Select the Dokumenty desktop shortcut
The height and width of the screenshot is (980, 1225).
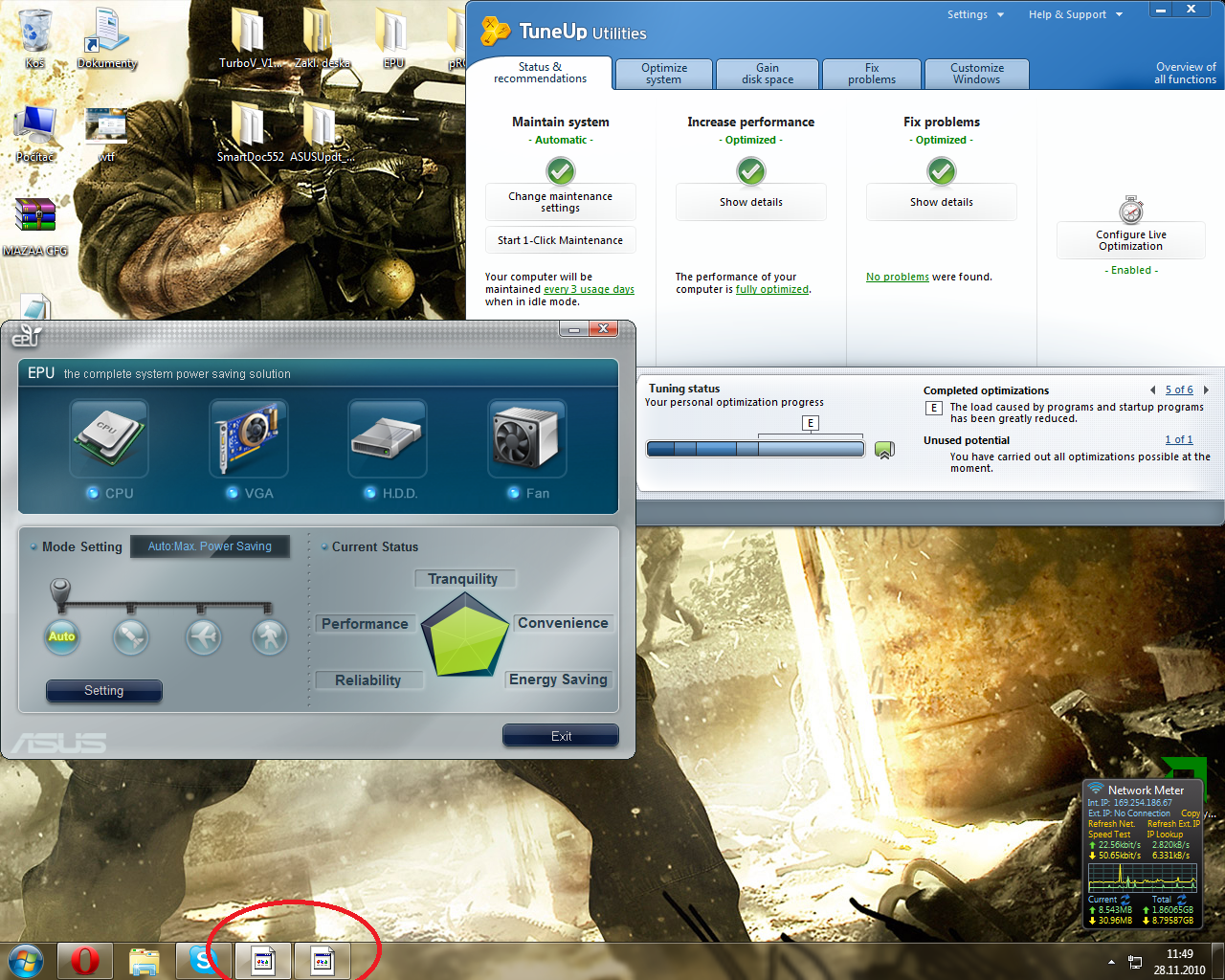(106, 39)
